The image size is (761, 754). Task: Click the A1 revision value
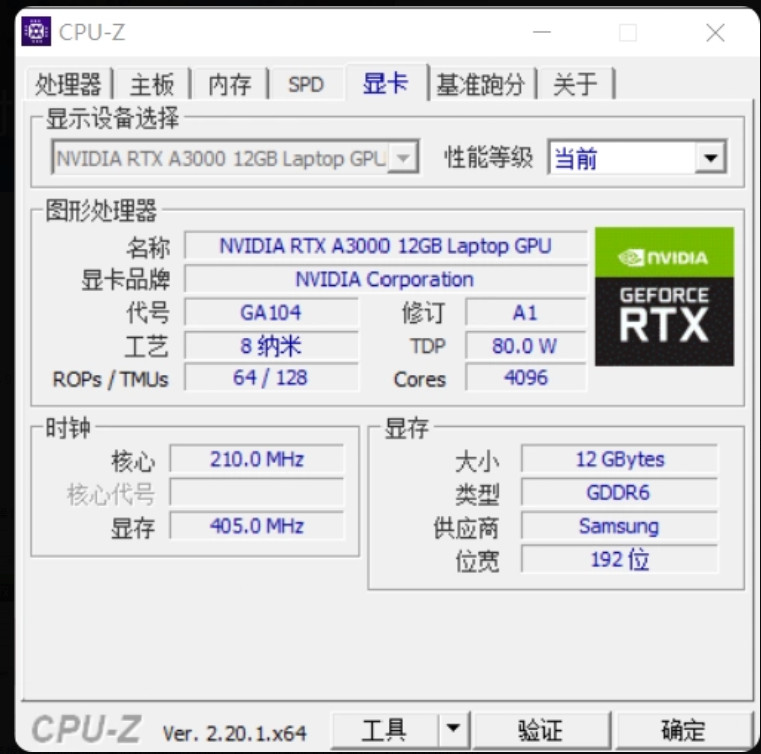click(x=525, y=312)
